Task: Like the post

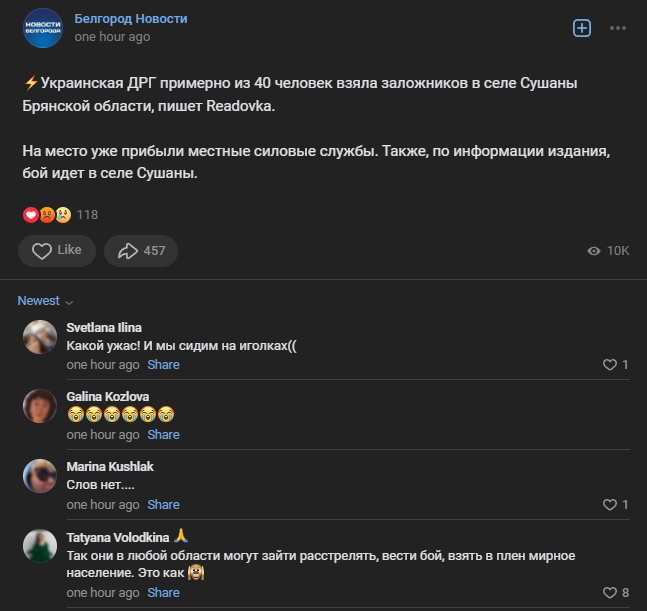Action: [57, 251]
